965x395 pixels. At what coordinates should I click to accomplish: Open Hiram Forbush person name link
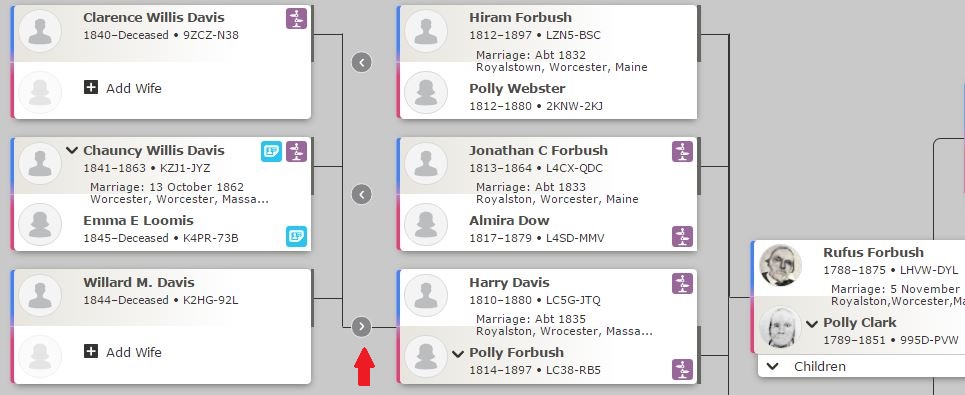(x=520, y=17)
